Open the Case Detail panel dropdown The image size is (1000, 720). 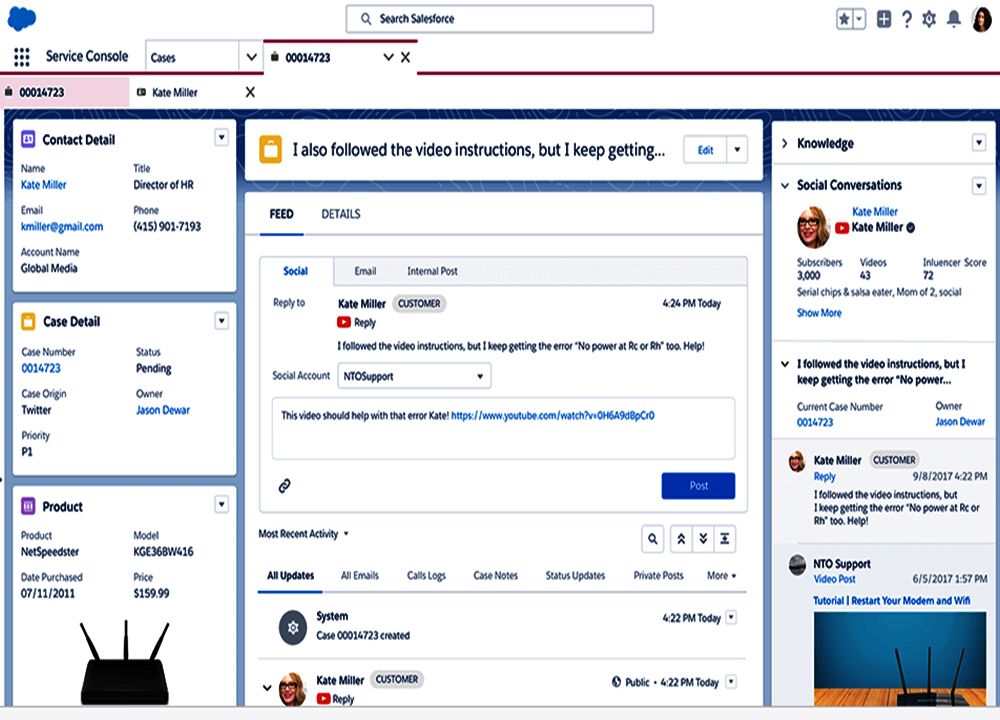click(x=221, y=320)
